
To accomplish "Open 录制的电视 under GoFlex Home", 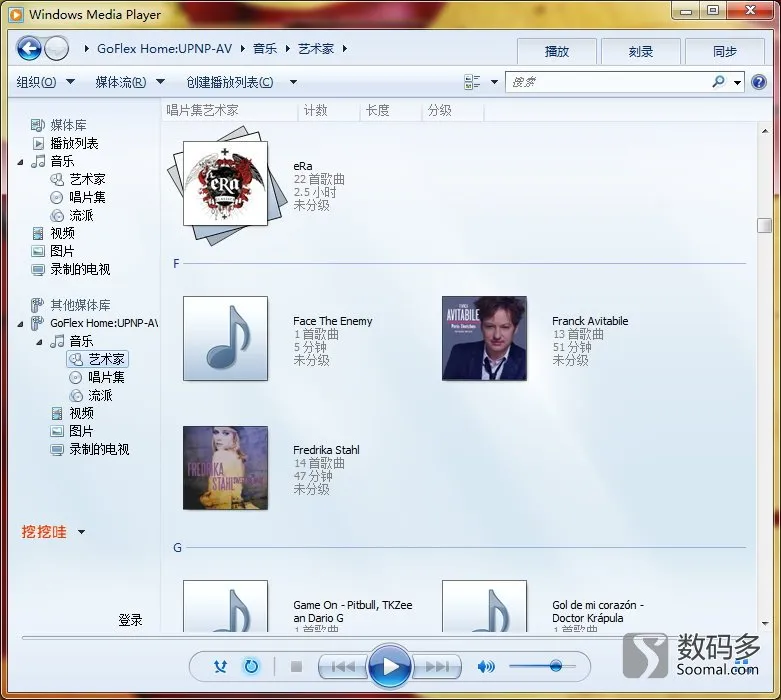I will (x=99, y=449).
